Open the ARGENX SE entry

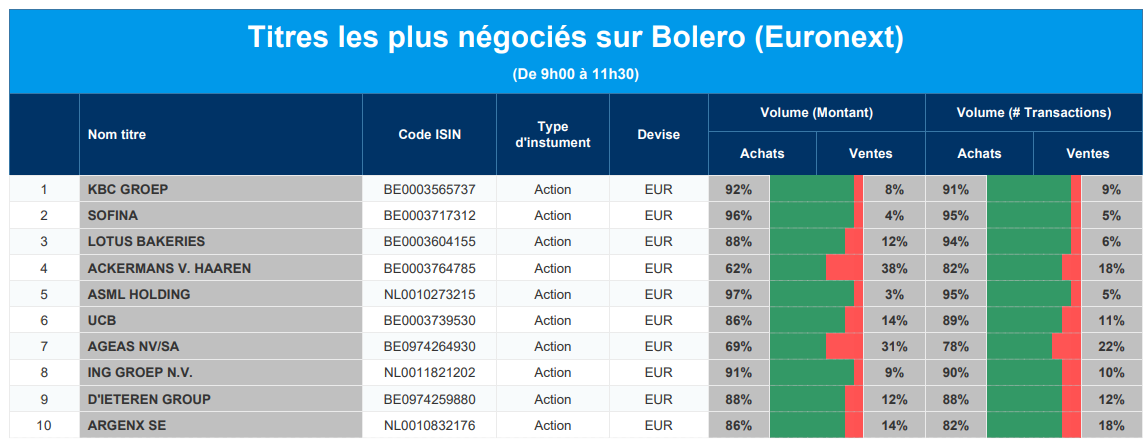[x=127, y=425]
